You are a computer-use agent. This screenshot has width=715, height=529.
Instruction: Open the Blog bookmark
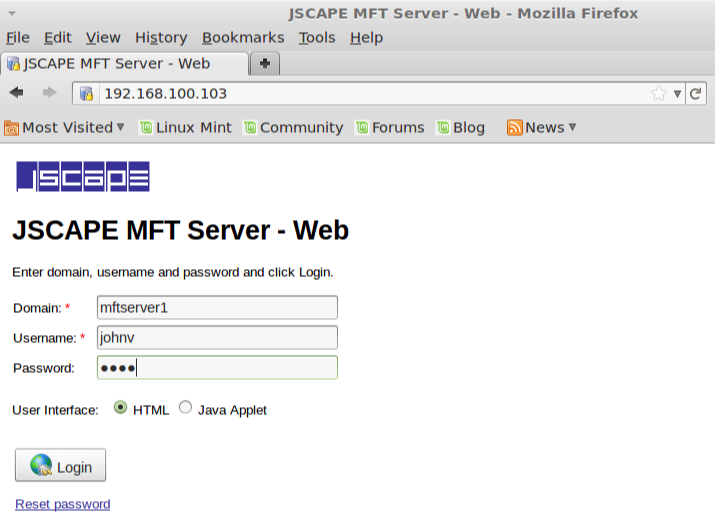pos(461,127)
